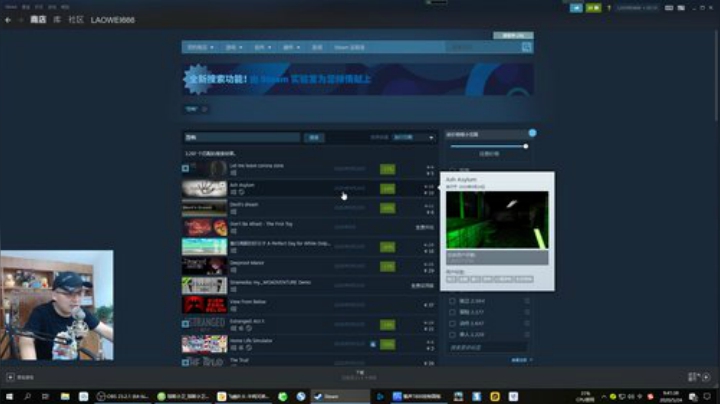Image resolution: width=720 pixels, height=404 pixels.
Task: Open the sort-by dropdown above results
Action: pos(413,137)
